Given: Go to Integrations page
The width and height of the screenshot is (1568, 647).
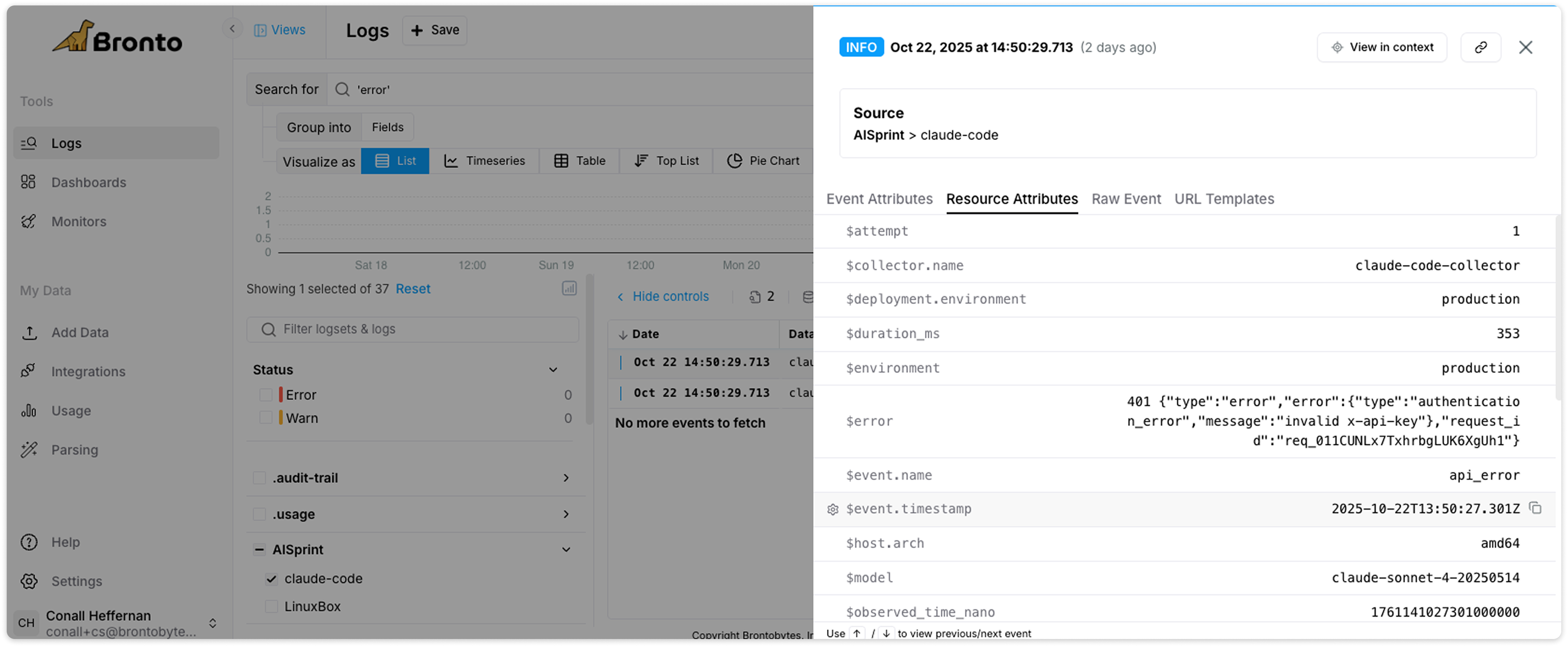Looking at the screenshot, I should click(x=88, y=372).
